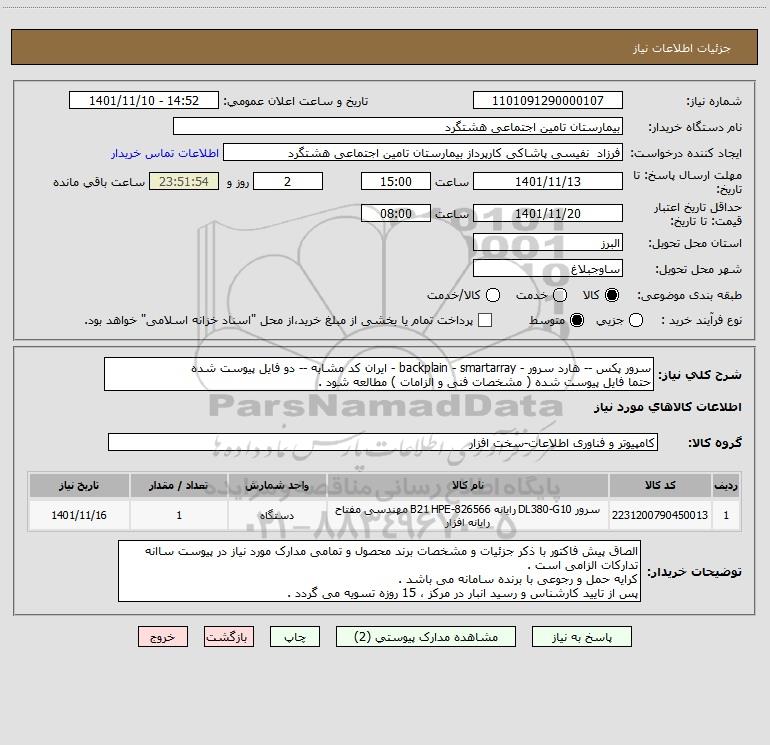The width and height of the screenshot is (770, 745).
Task: Click the تعداد / مقدار column header
Action: 179,486
